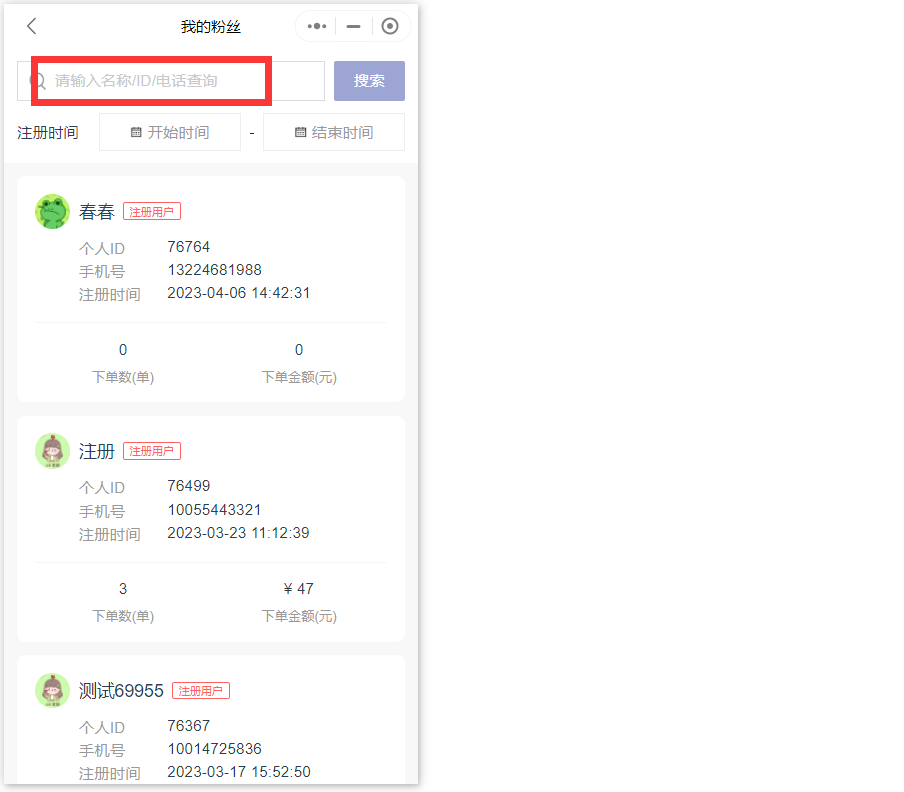Click the magnifier search icon

[39, 81]
